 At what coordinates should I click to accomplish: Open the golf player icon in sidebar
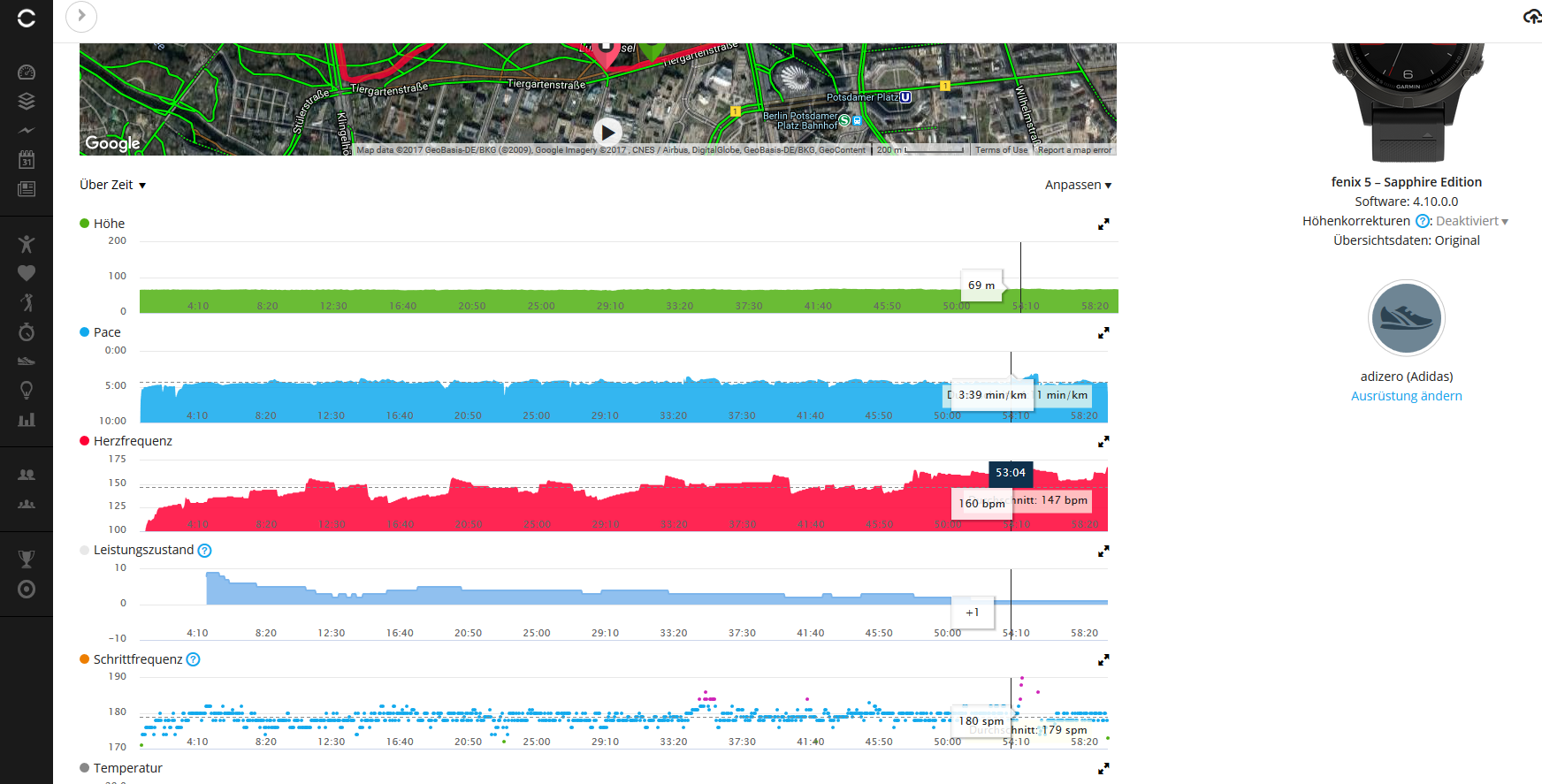(27, 302)
